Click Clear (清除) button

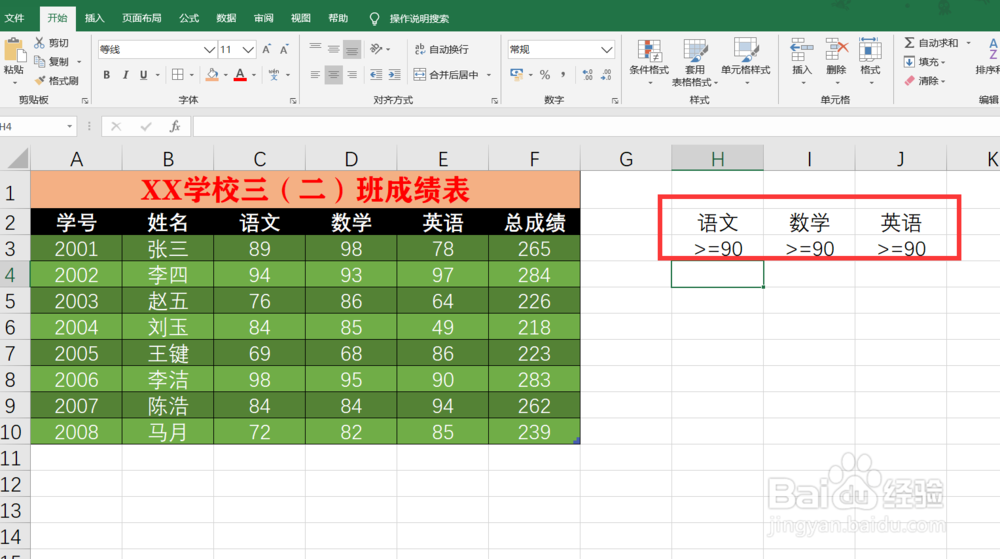(x=924, y=81)
